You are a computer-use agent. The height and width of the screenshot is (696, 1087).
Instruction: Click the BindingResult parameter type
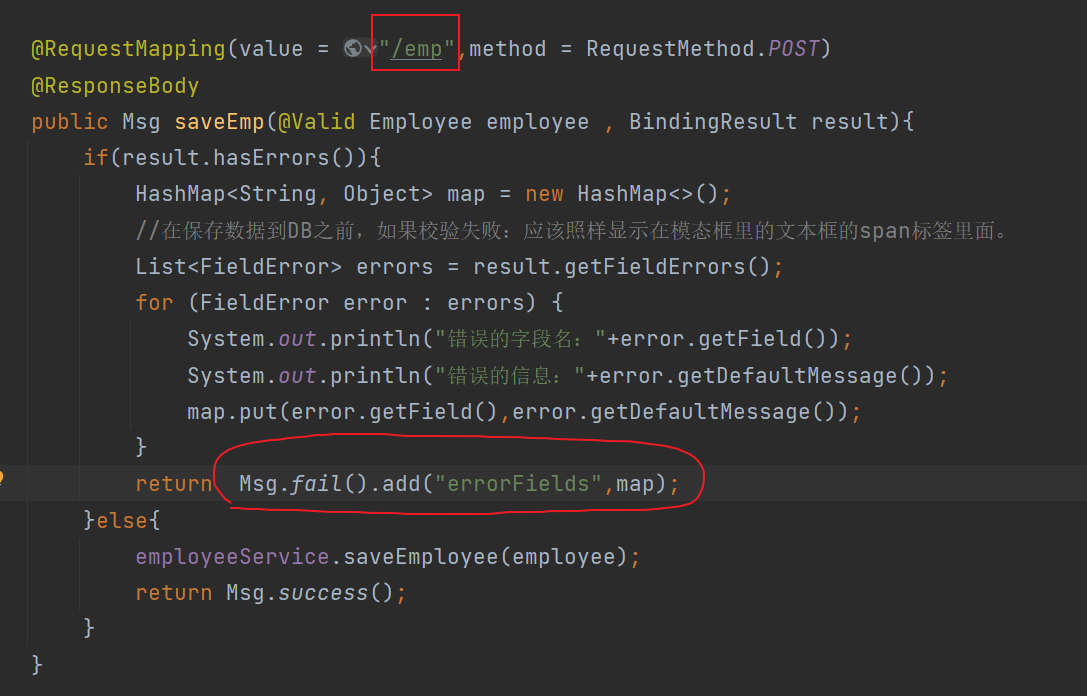click(x=713, y=122)
